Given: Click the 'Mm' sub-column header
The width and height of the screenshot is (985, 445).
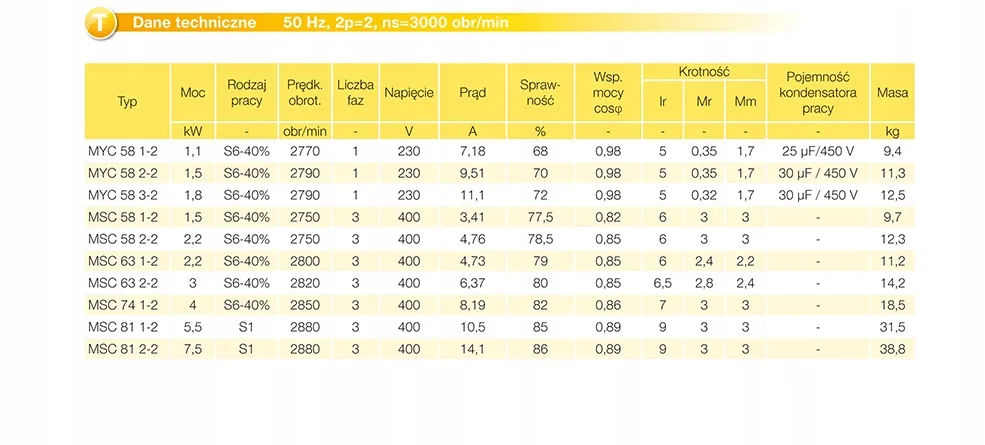Looking at the screenshot, I should [x=745, y=101].
